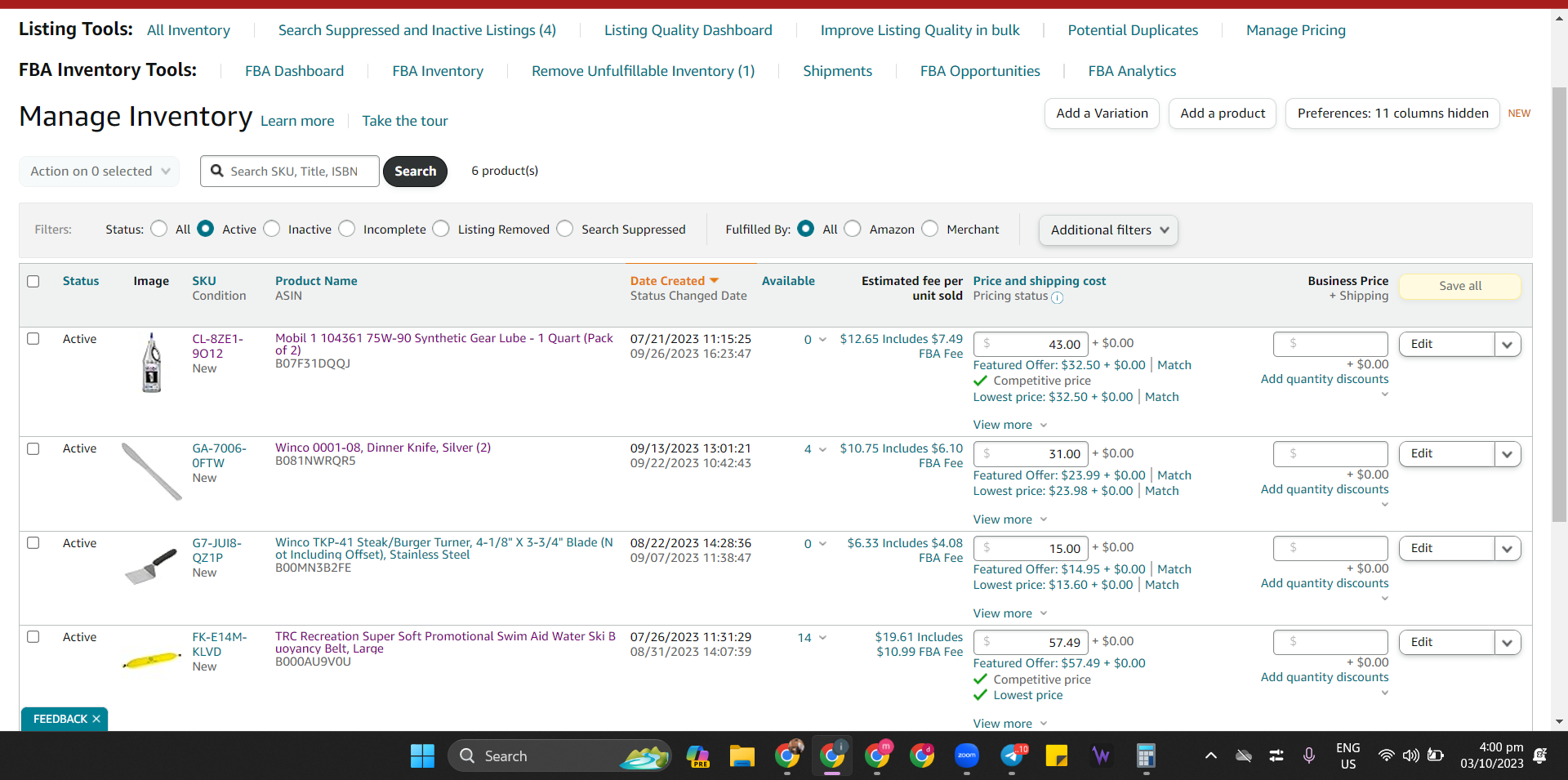This screenshot has width=1568, height=780.
Task: Select the Inactive status radio button
Action: point(272,229)
